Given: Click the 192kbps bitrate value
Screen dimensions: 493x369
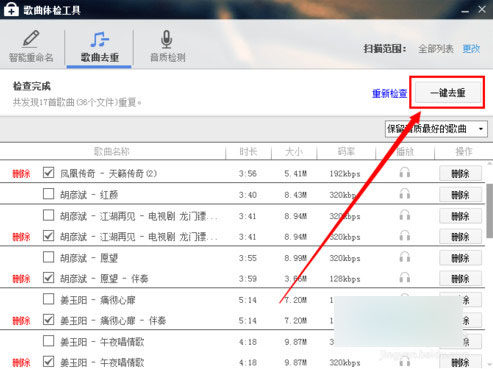Looking at the screenshot, I should (345, 174).
